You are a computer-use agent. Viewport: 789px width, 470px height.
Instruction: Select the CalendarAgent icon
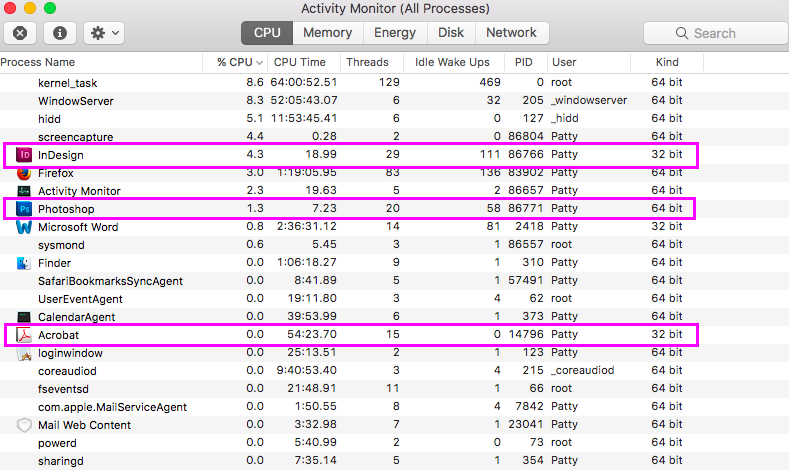[24, 317]
